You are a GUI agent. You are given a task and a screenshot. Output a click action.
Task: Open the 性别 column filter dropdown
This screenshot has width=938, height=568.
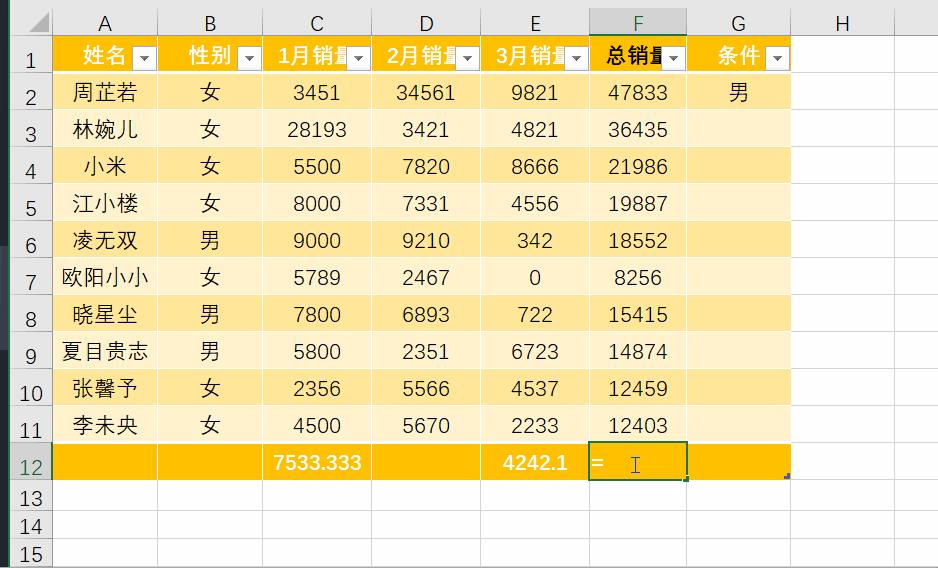pyautogui.click(x=249, y=58)
